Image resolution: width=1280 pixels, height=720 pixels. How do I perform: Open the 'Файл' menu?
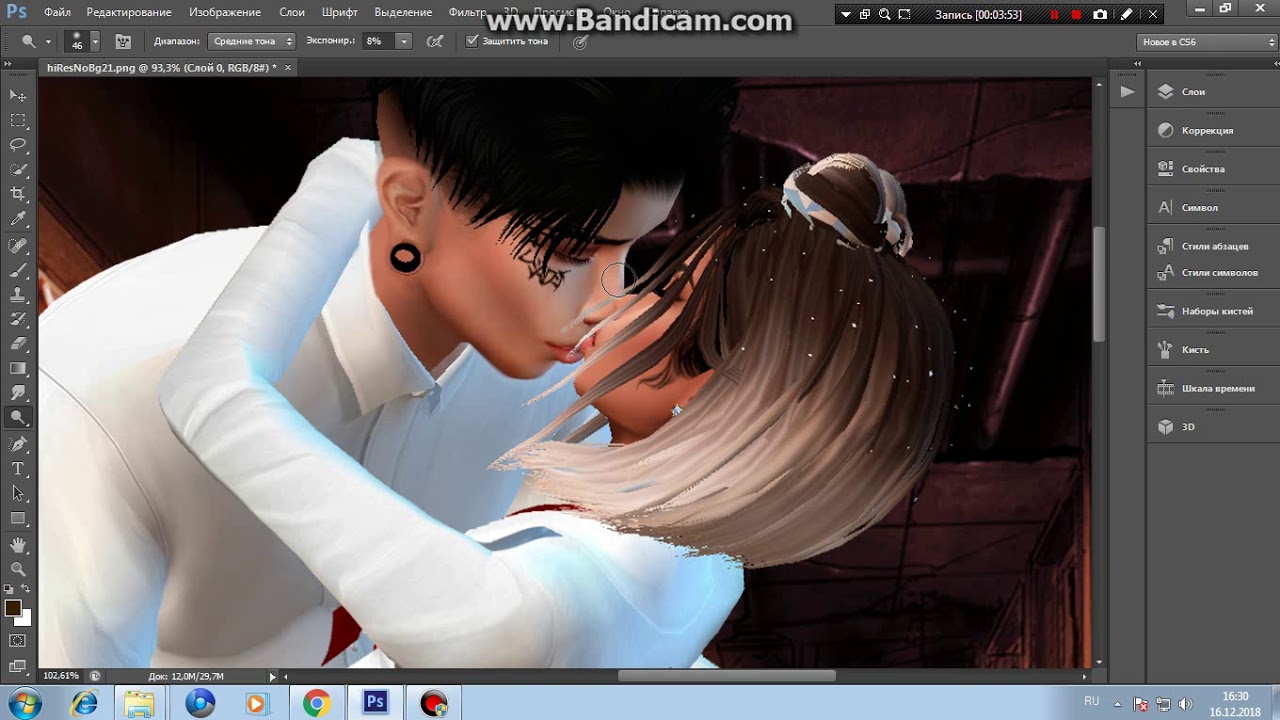(x=57, y=12)
